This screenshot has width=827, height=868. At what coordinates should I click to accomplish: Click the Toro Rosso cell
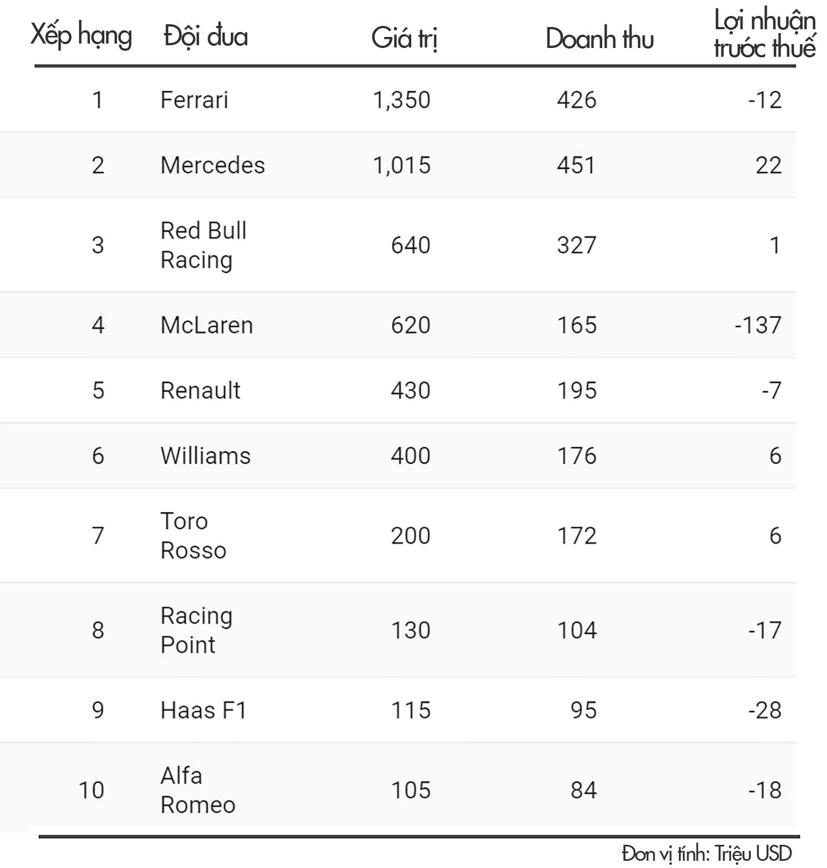(193, 536)
